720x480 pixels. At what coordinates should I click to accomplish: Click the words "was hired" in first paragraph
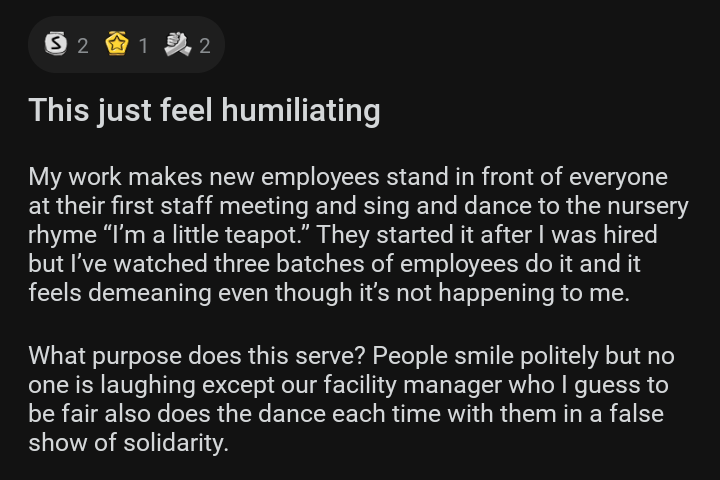coord(604,235)
